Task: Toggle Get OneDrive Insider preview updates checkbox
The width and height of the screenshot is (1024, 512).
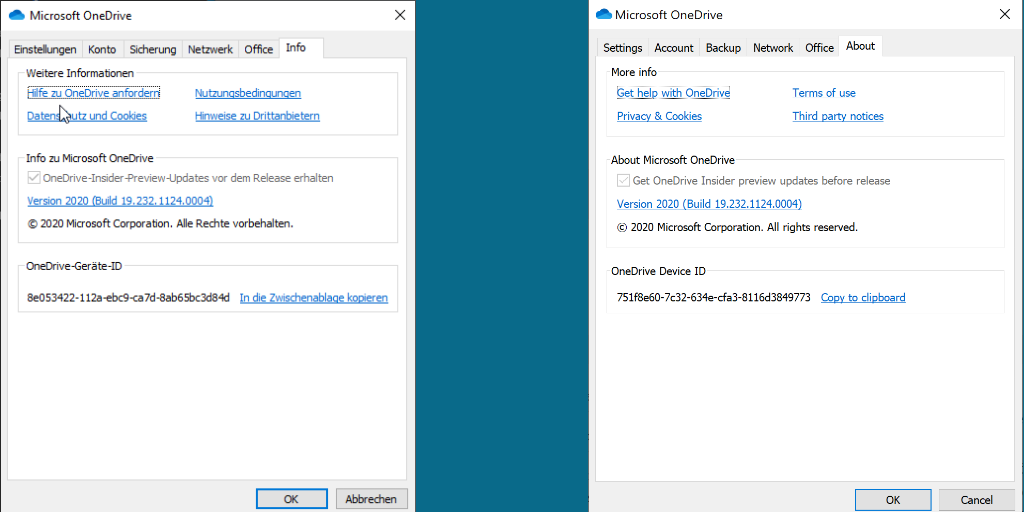Action: pos(623,181)
